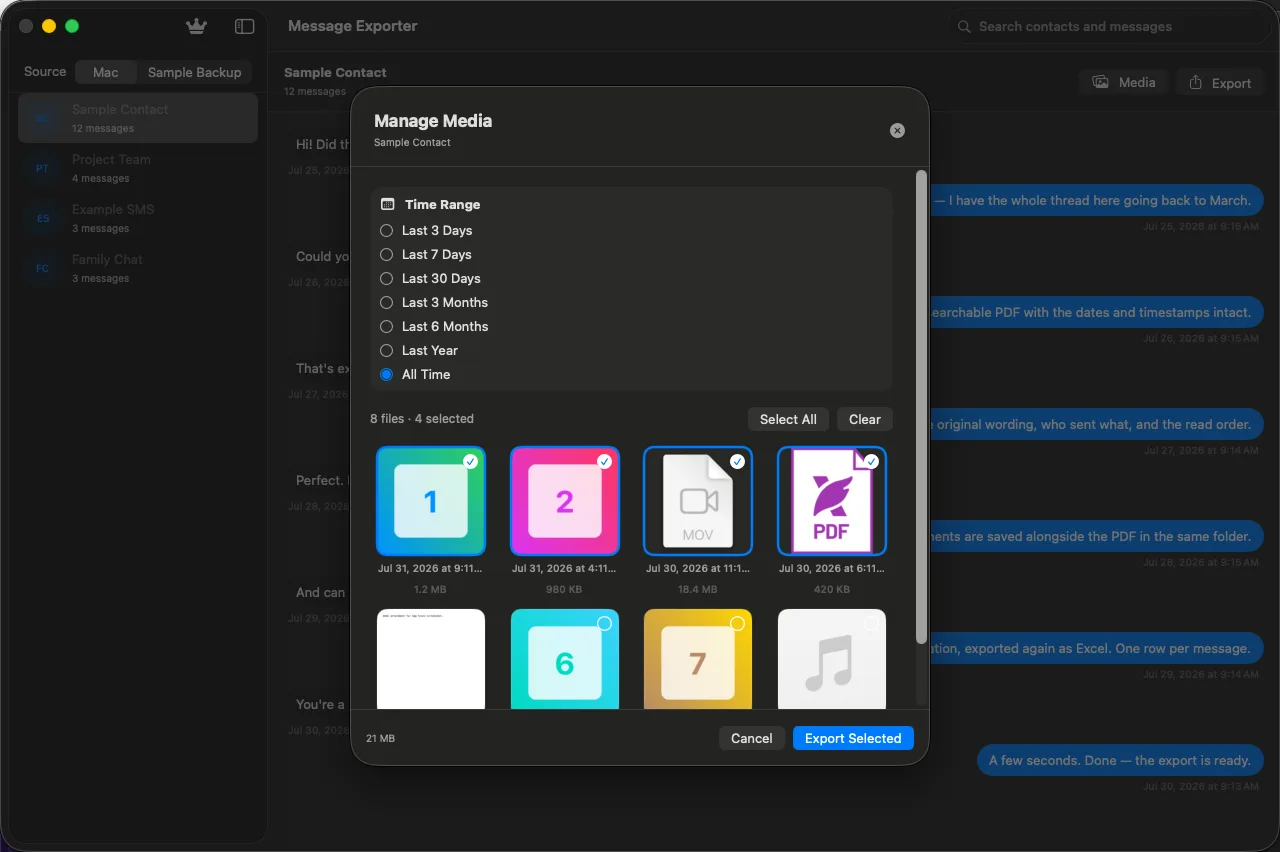The image size is (1280, 852).
Task: Close the Manage Media dialog
Action: [x=897, y=130]
